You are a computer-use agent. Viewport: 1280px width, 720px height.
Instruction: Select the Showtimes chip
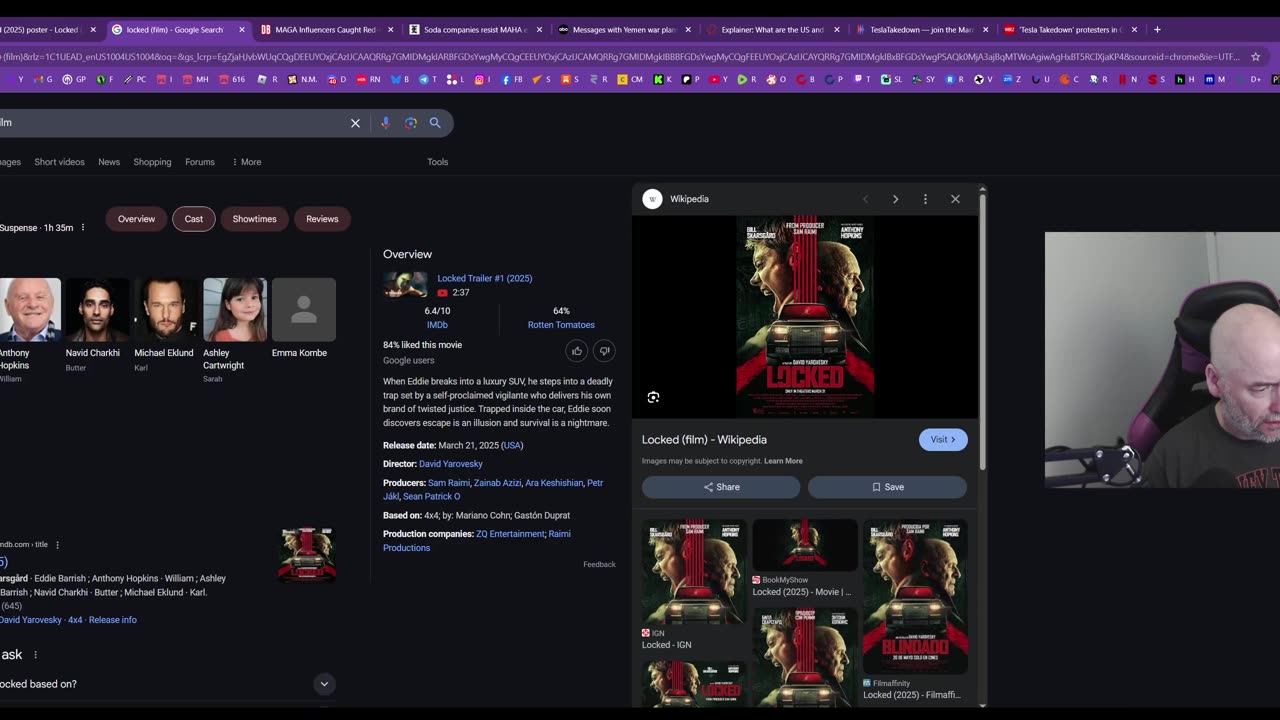click(x=255, y=219)
